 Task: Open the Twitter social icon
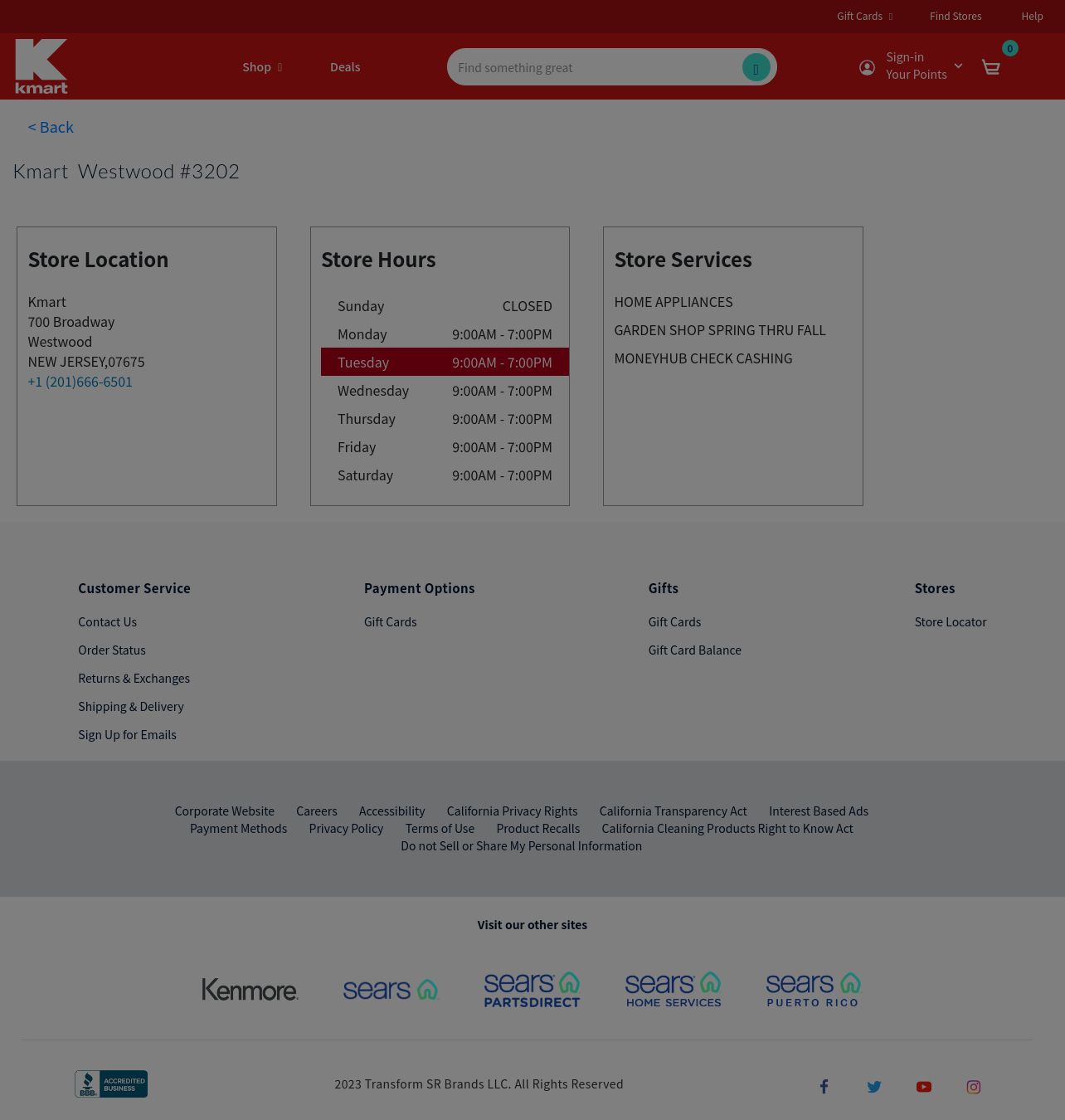coord(873,1086)
